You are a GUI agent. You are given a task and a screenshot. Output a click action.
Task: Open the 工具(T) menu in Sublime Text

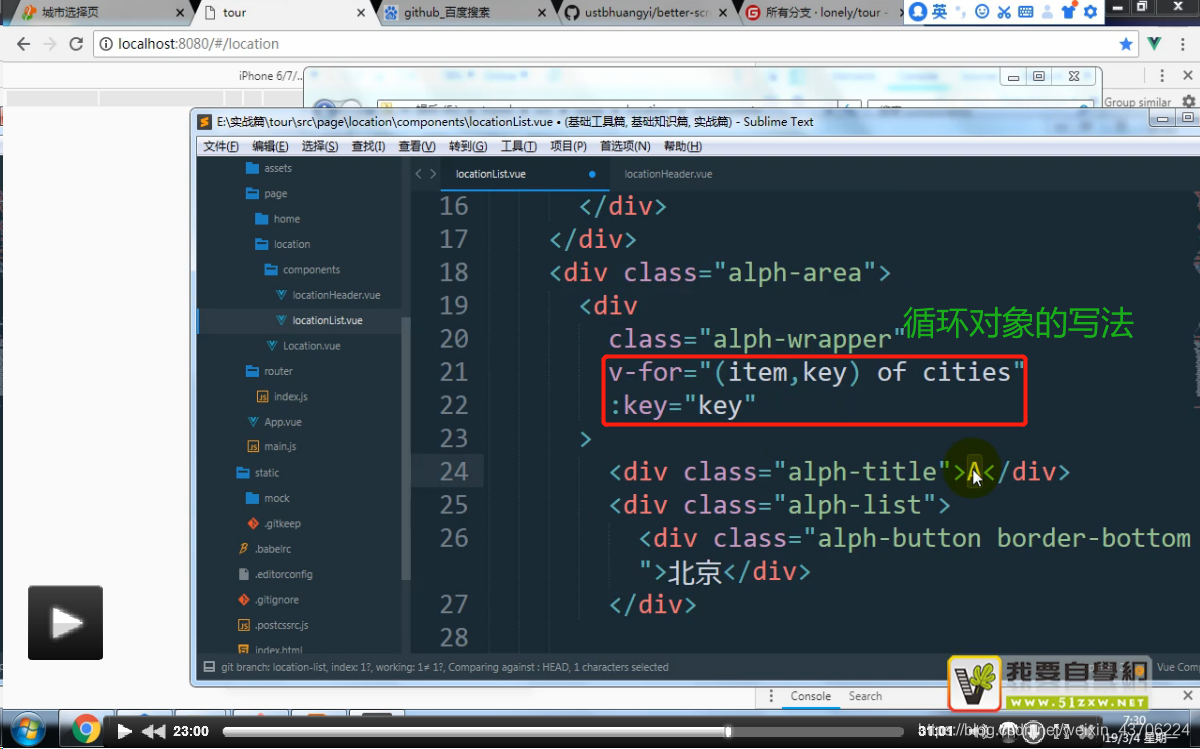tap(519, 146)
